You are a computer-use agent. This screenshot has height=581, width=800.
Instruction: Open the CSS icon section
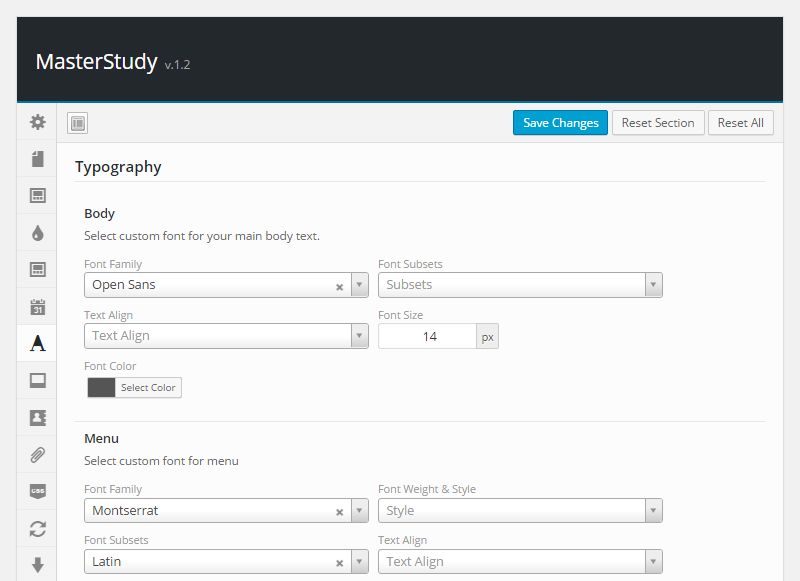pos(37,491)
